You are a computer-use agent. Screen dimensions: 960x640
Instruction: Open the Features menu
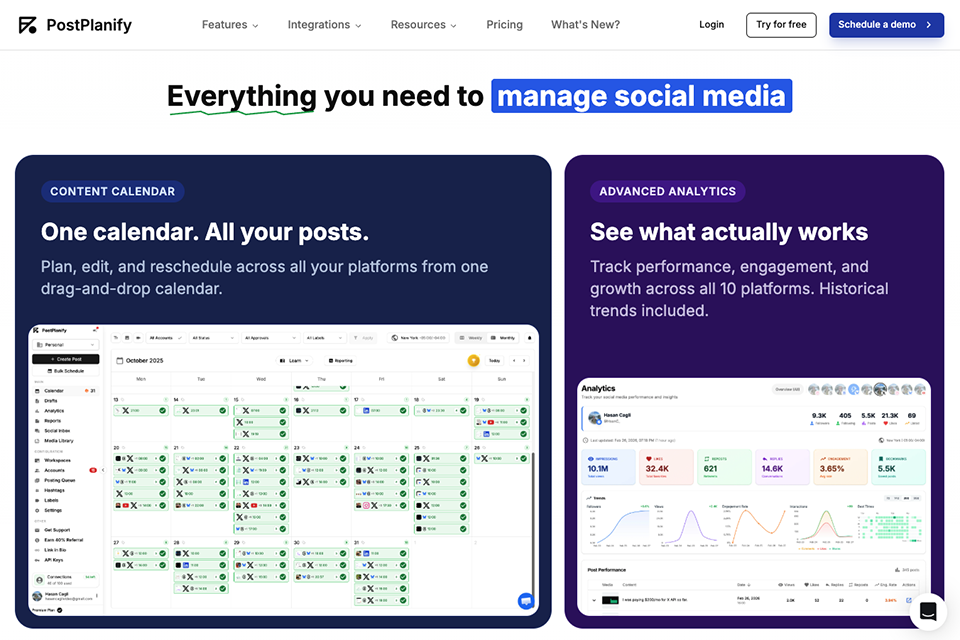pos(230,24)
